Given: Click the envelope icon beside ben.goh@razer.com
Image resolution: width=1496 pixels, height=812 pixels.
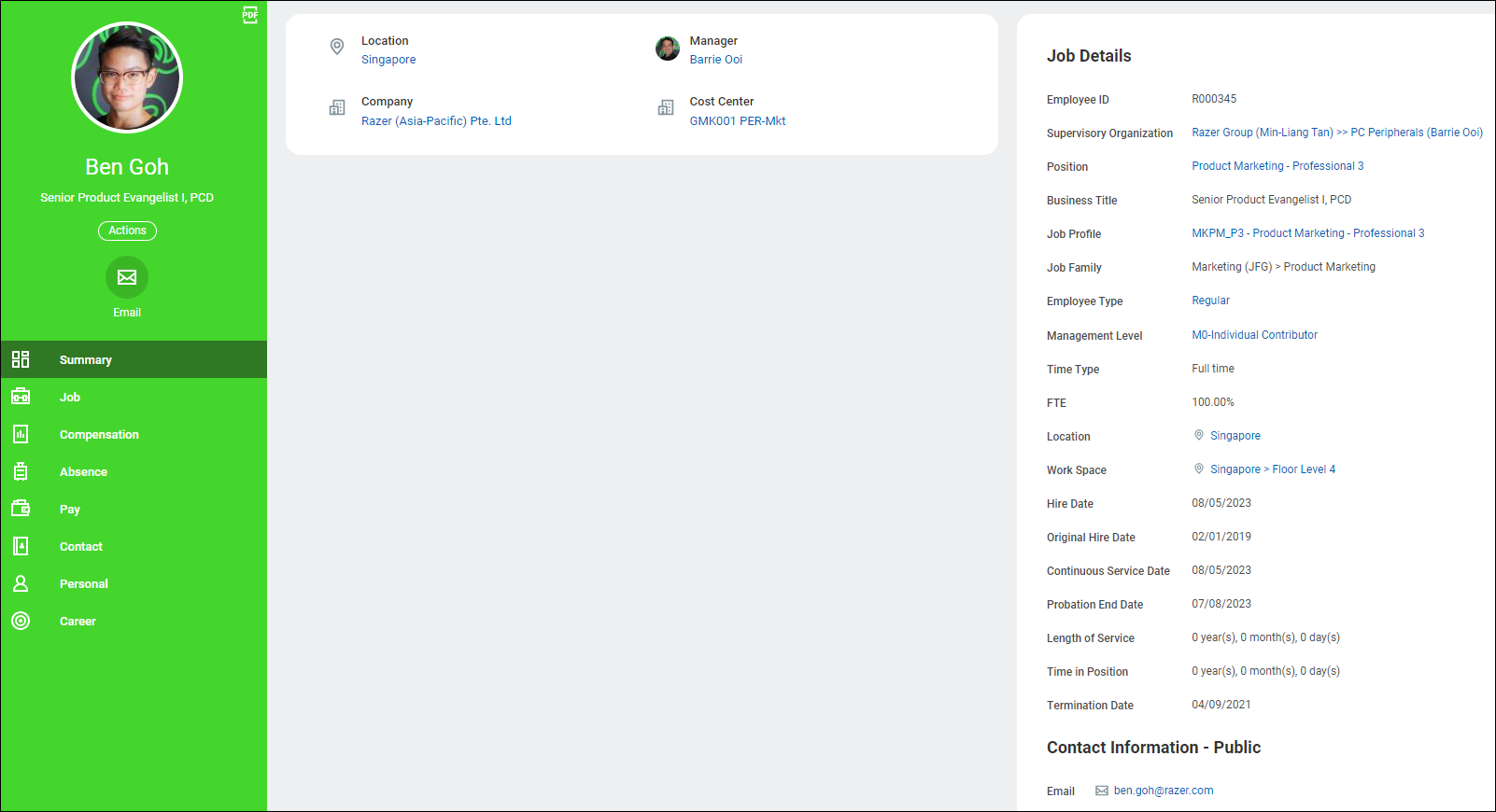Looking at the screenshot, I should point(1102,791).
